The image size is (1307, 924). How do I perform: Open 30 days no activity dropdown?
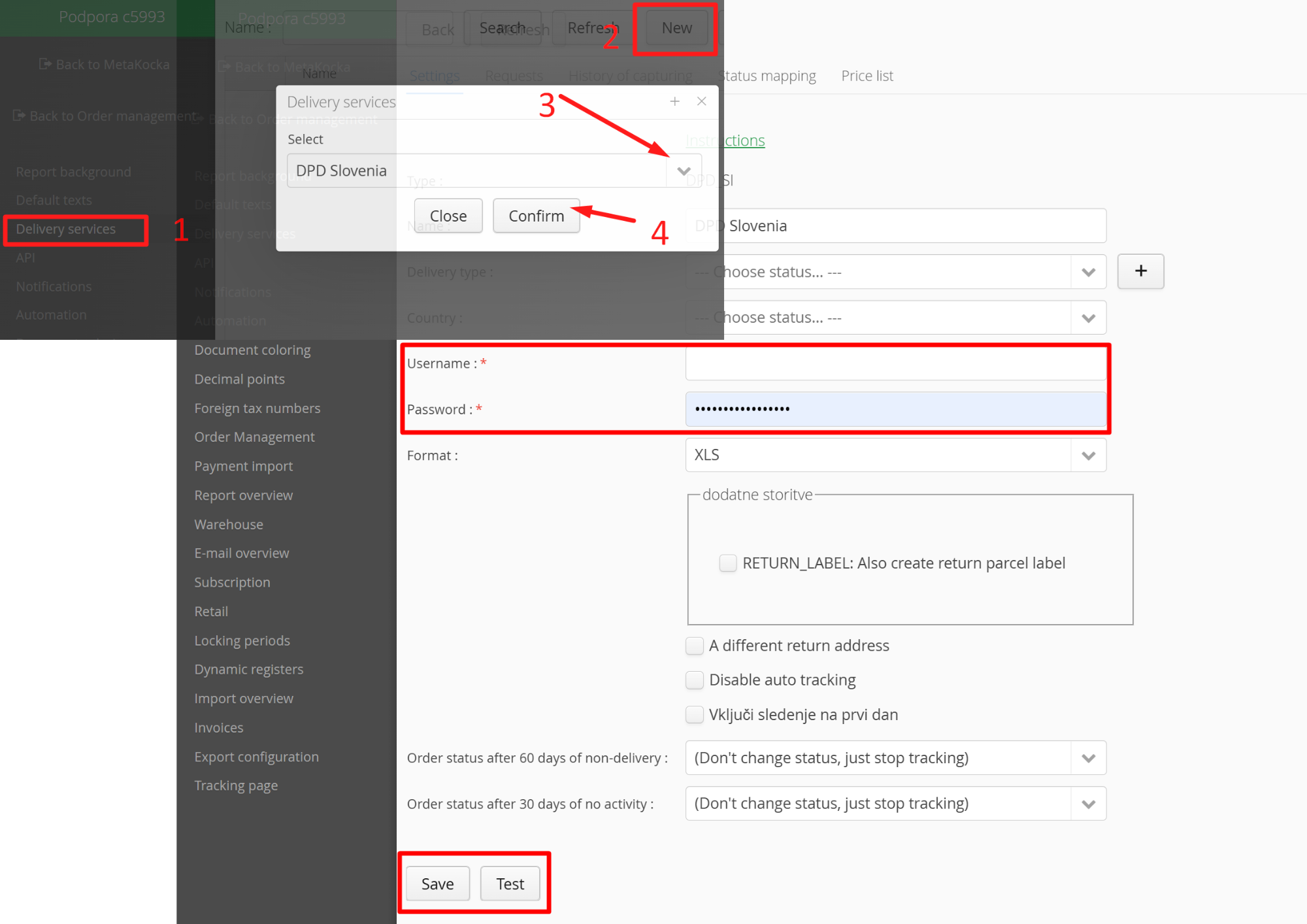pyautogui.click(x=1088, y=804)
